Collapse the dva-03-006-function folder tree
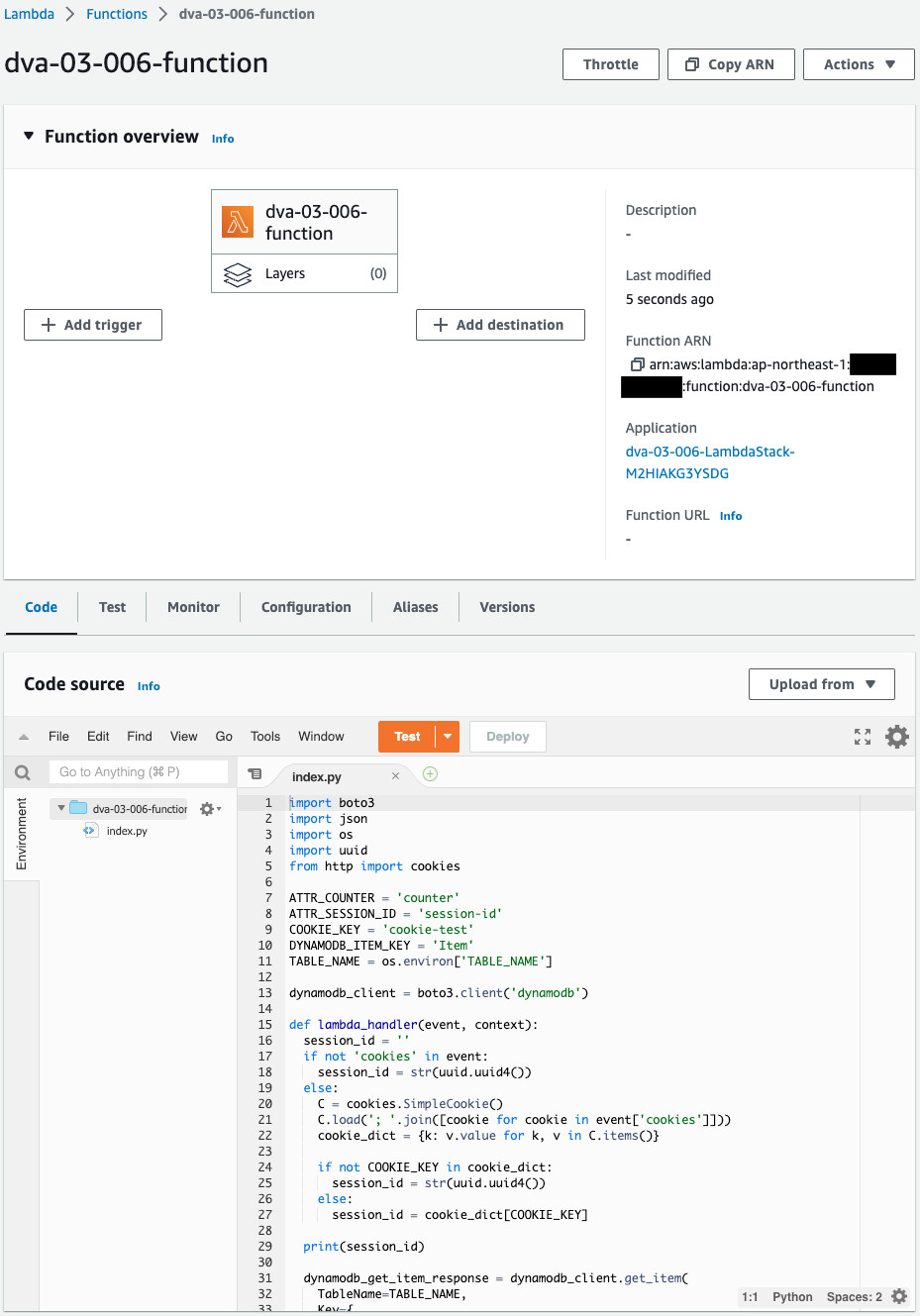The image size is (920, 1316). [61, 808]
